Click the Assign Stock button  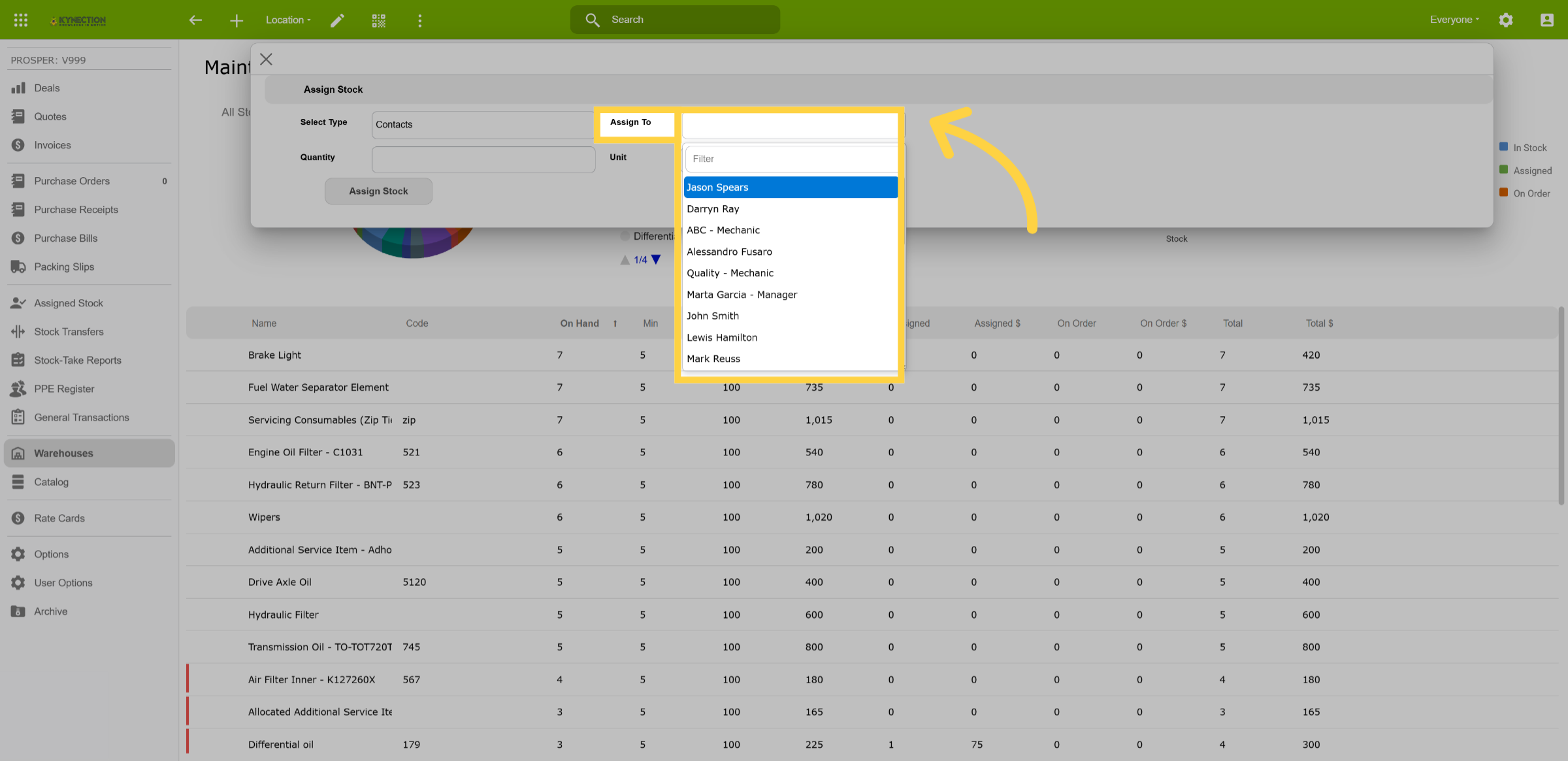tap(378, 191)
